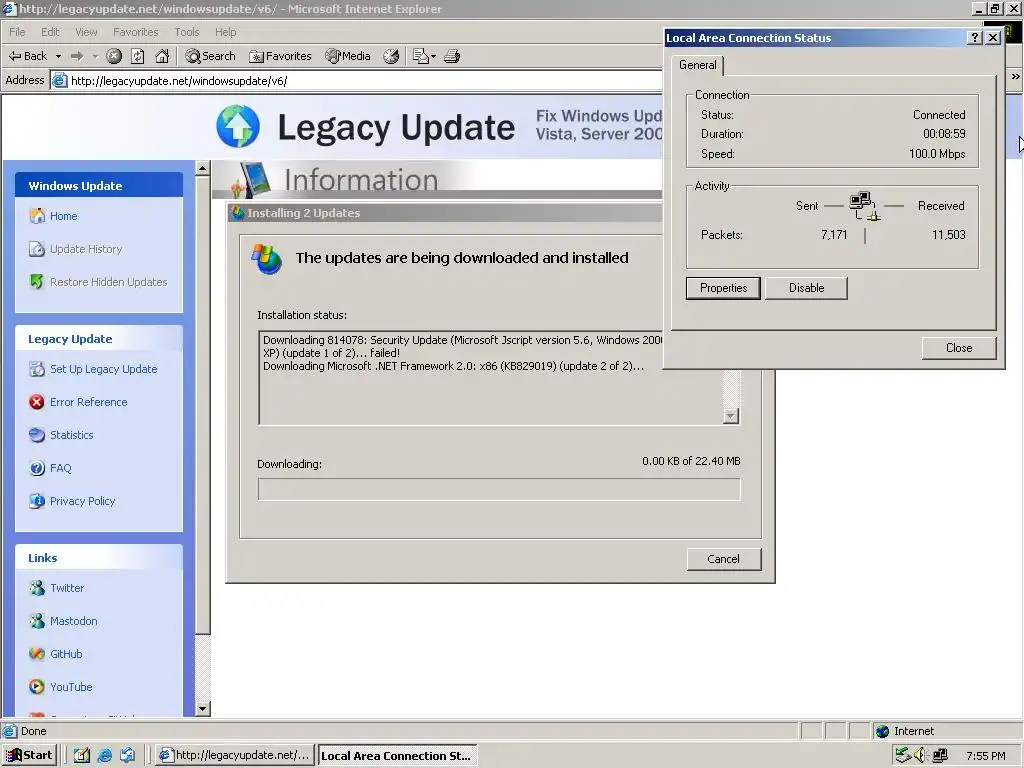Go to the home page via Home icon
Screen dimensions: 1024x768
pyautogui.click(x=162, y=56)
